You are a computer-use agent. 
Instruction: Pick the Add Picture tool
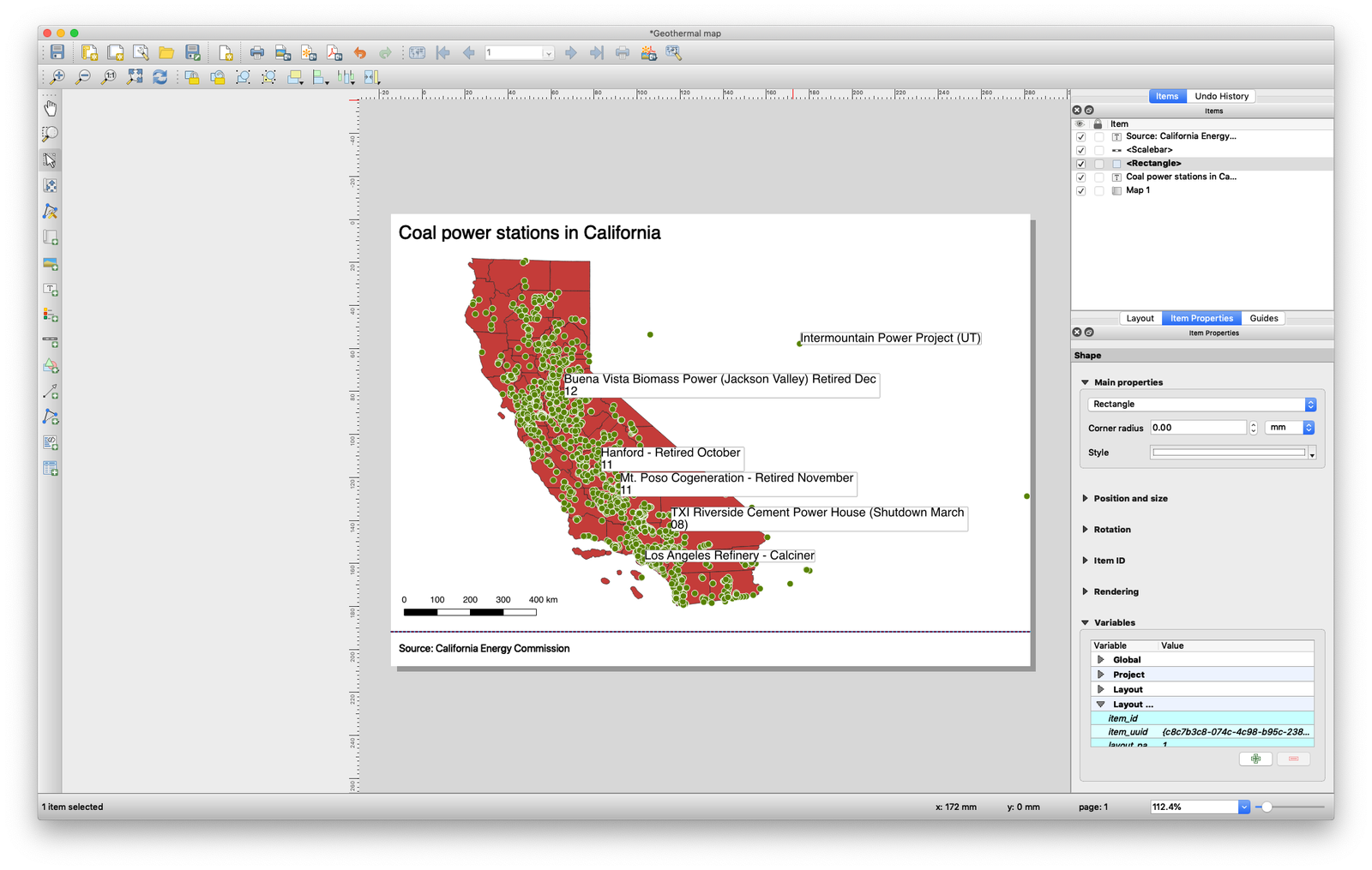51,264
